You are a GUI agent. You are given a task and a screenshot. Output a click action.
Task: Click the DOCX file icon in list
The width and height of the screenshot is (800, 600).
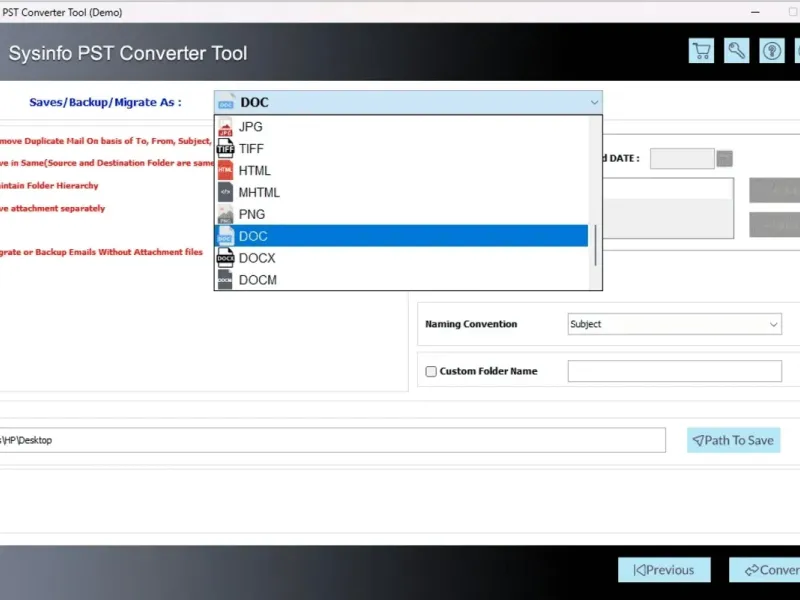225,258
